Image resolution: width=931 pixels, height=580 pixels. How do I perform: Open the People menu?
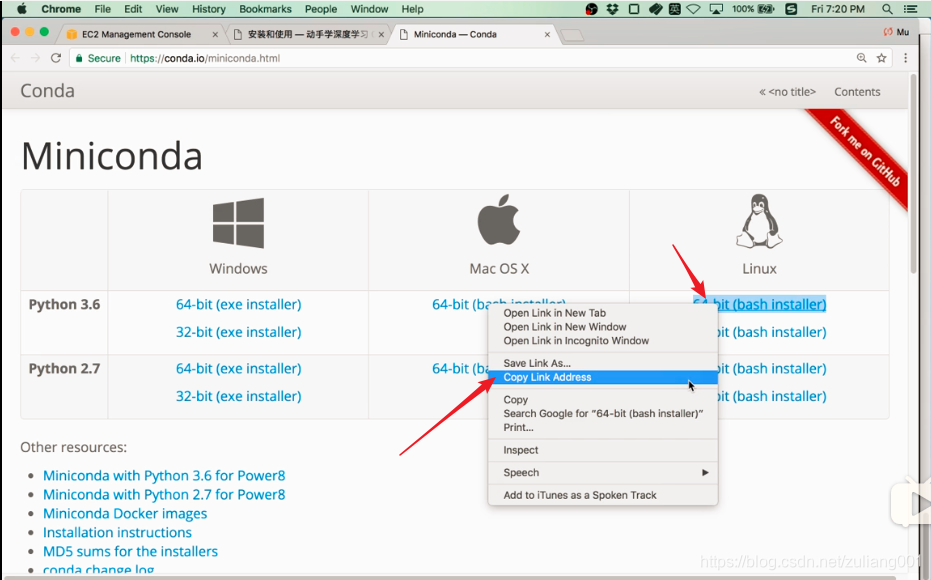point(321,9)
